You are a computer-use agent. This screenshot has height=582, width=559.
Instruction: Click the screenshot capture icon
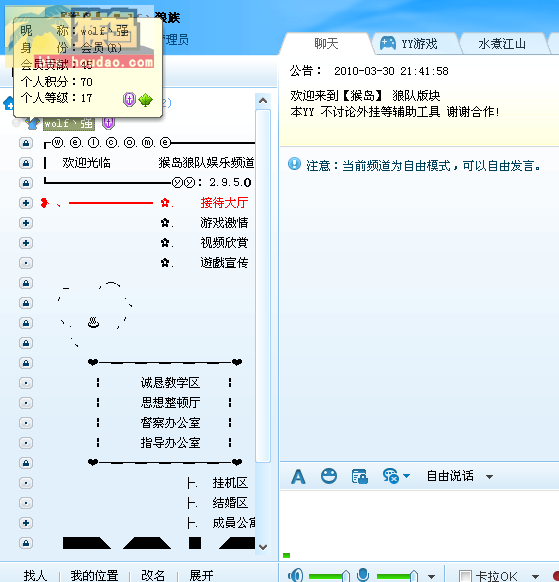[x=360, y=477]
